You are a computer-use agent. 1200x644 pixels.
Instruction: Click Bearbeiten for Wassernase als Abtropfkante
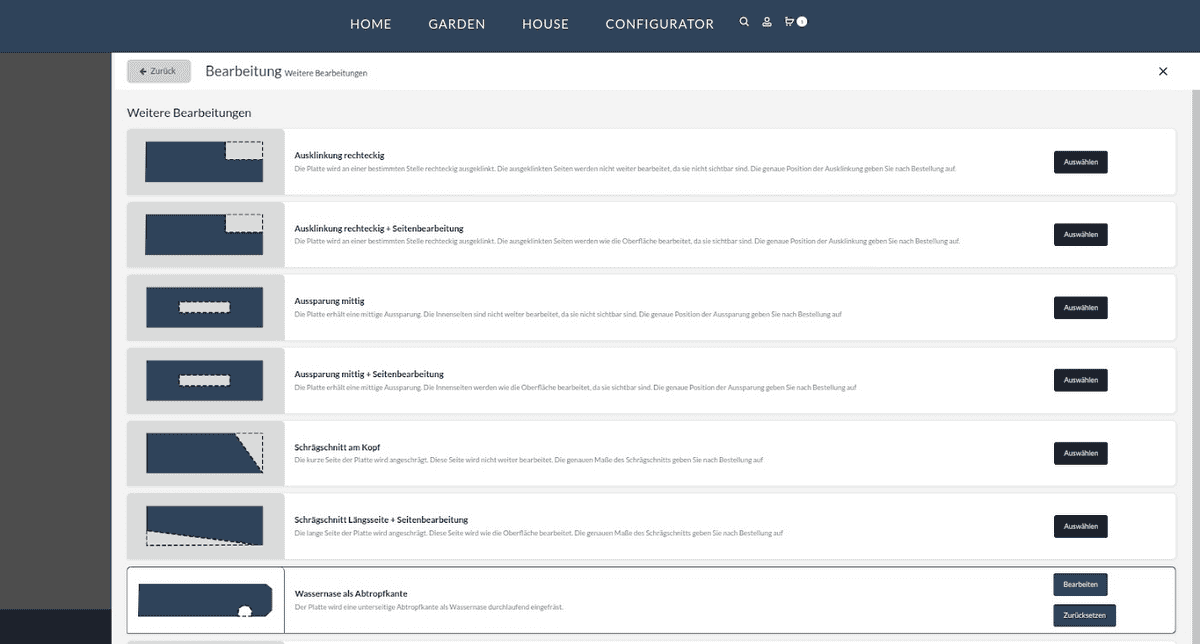click(1080, 585)
